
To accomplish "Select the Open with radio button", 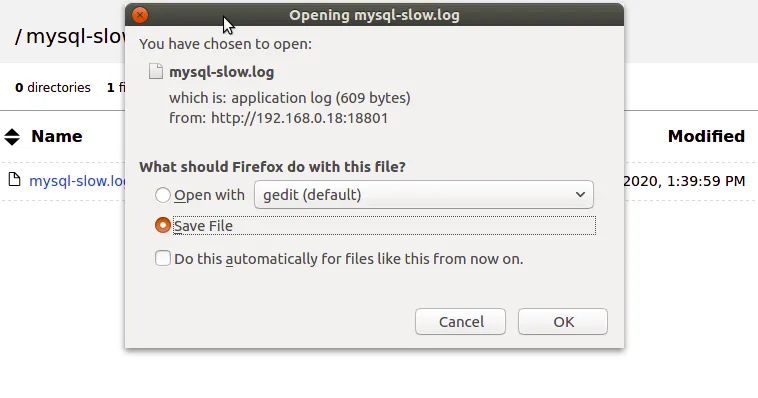I will click(x=162, y=195).
